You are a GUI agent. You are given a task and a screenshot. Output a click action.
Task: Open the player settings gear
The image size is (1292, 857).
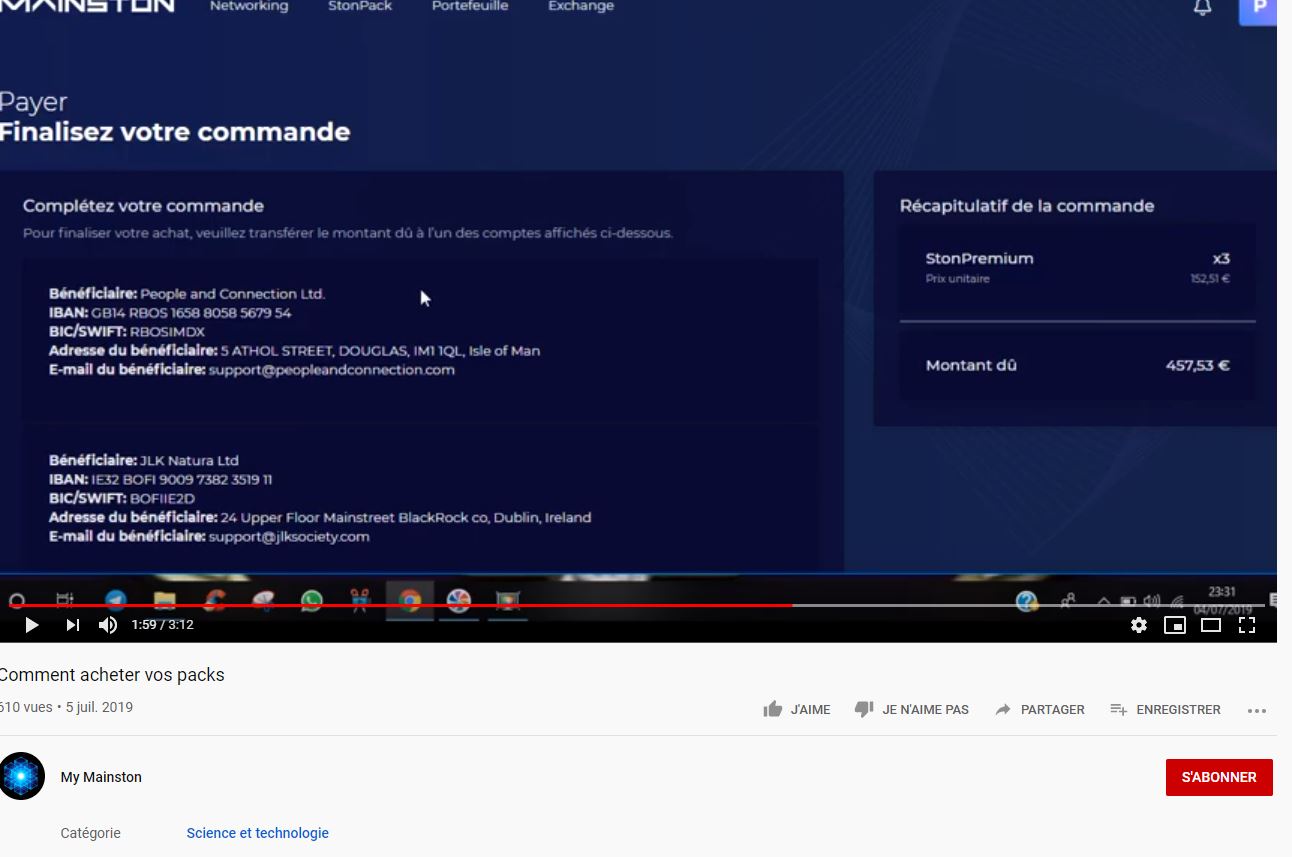click(1139, 625)
